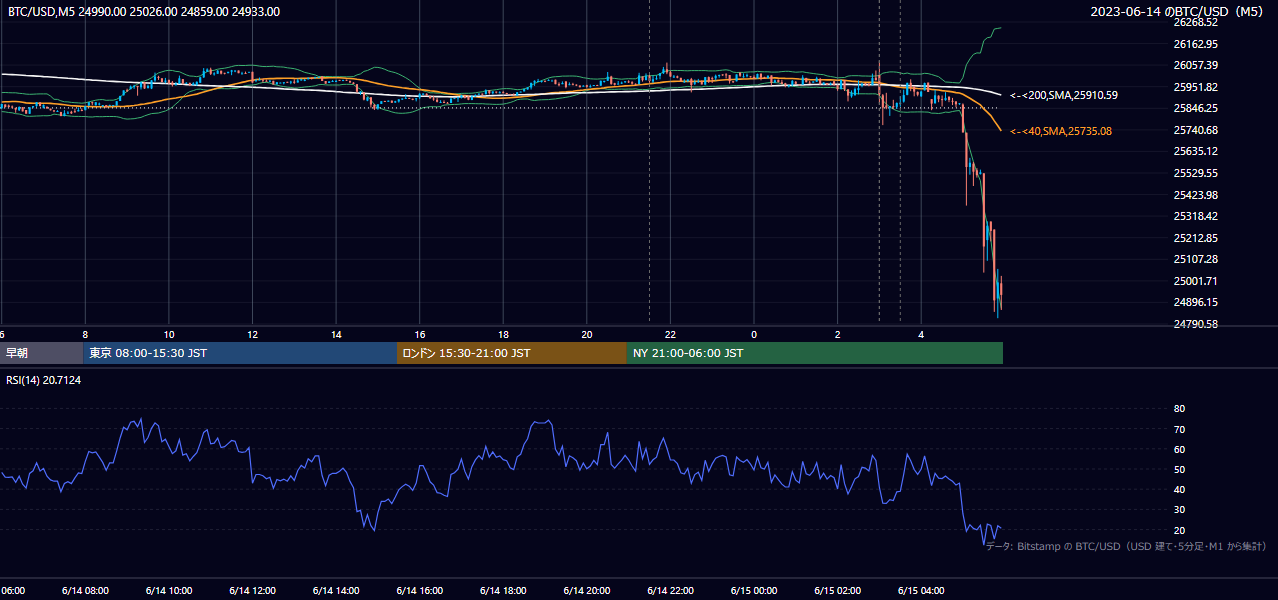Click RSI axis level 20
The height and width of the screenshot is (600, 1278).
pos(1179,530)
